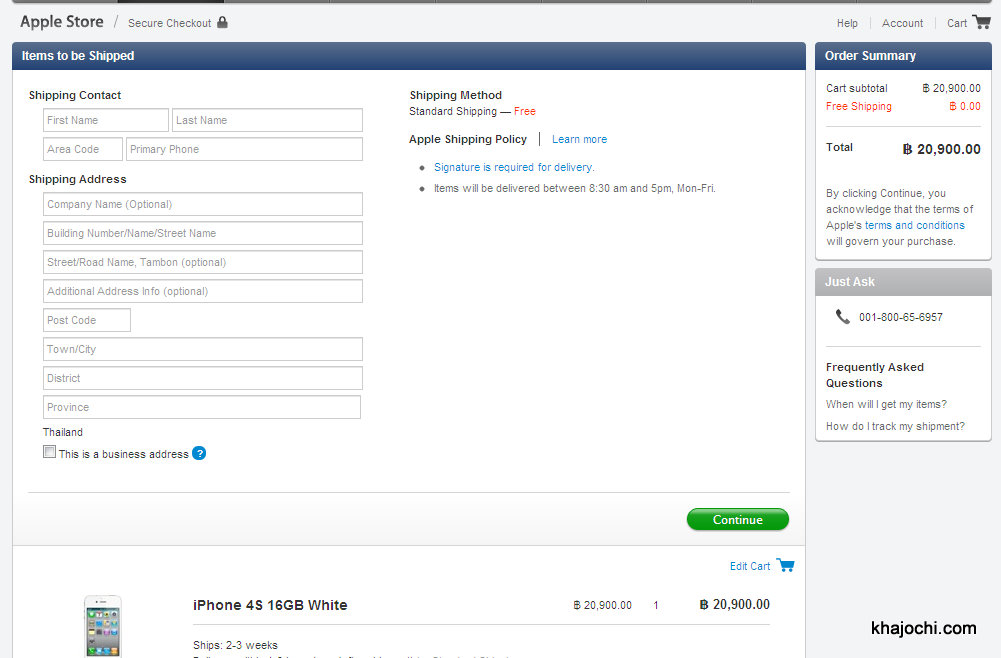Click the Learn more shipping policy link

click(579, 139)
